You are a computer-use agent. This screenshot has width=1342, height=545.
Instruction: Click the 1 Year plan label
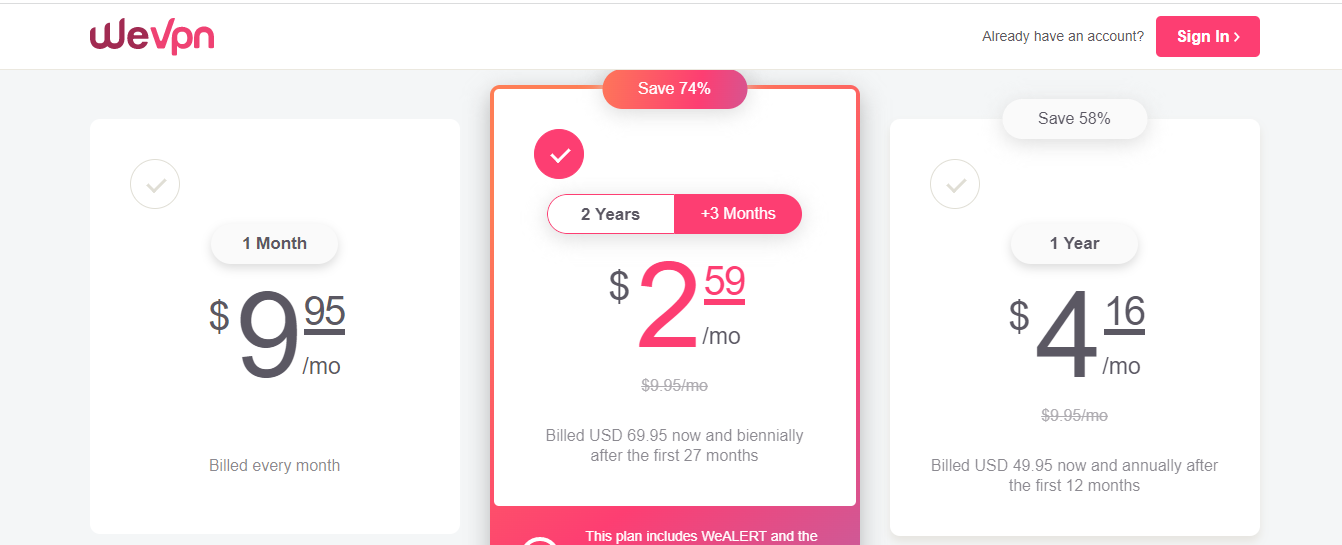(1074, 243)
